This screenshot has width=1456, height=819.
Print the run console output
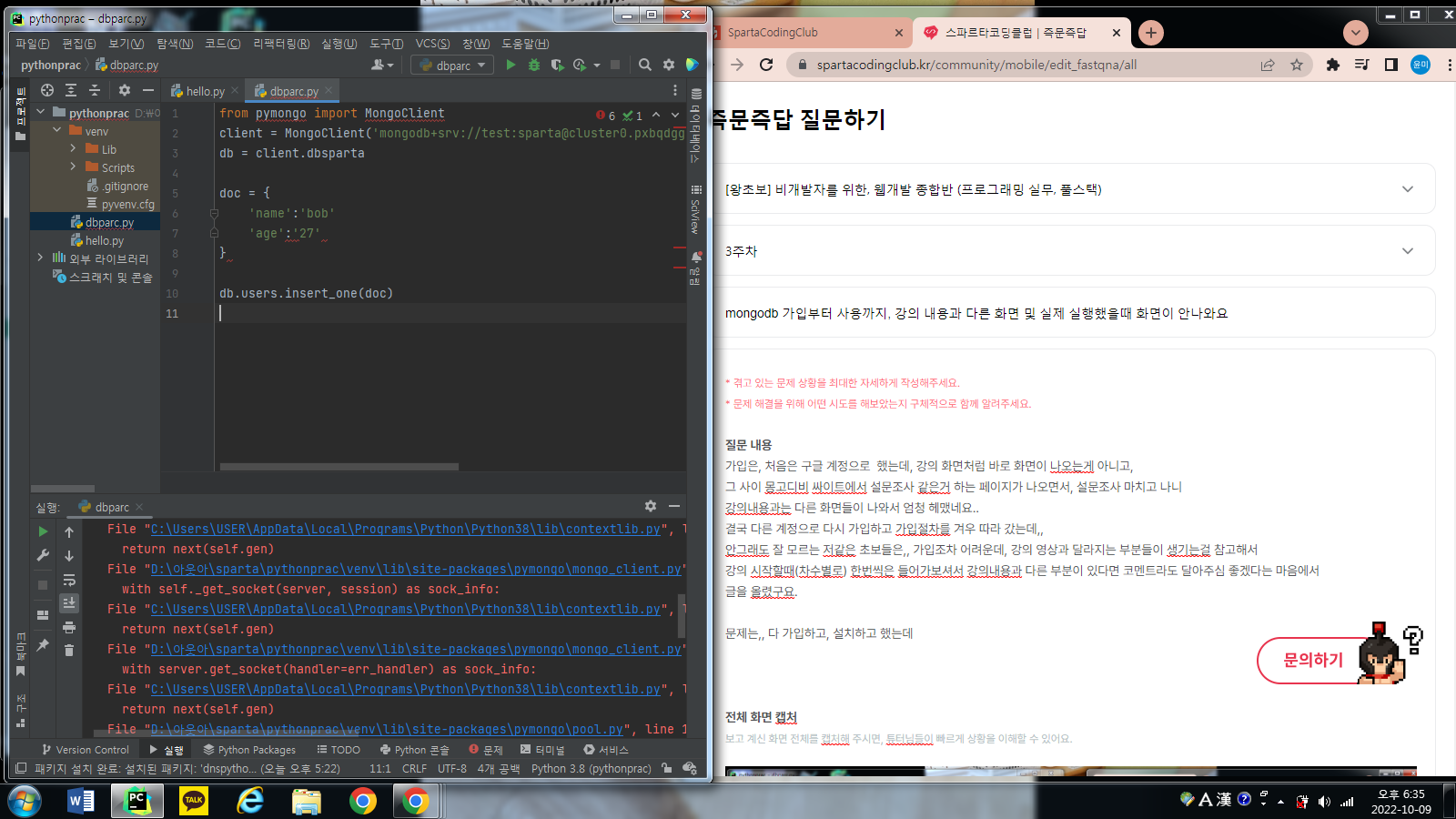tap(69, 627)
